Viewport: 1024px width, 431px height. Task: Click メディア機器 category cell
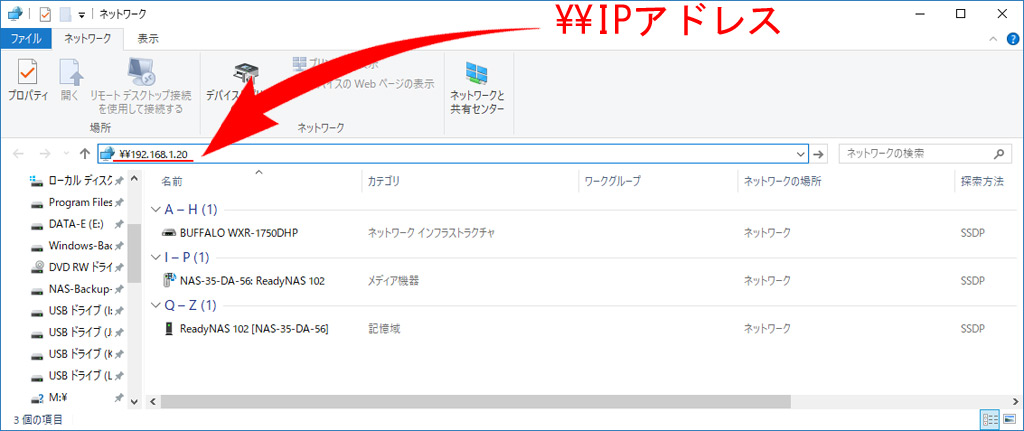pos(393,281)
